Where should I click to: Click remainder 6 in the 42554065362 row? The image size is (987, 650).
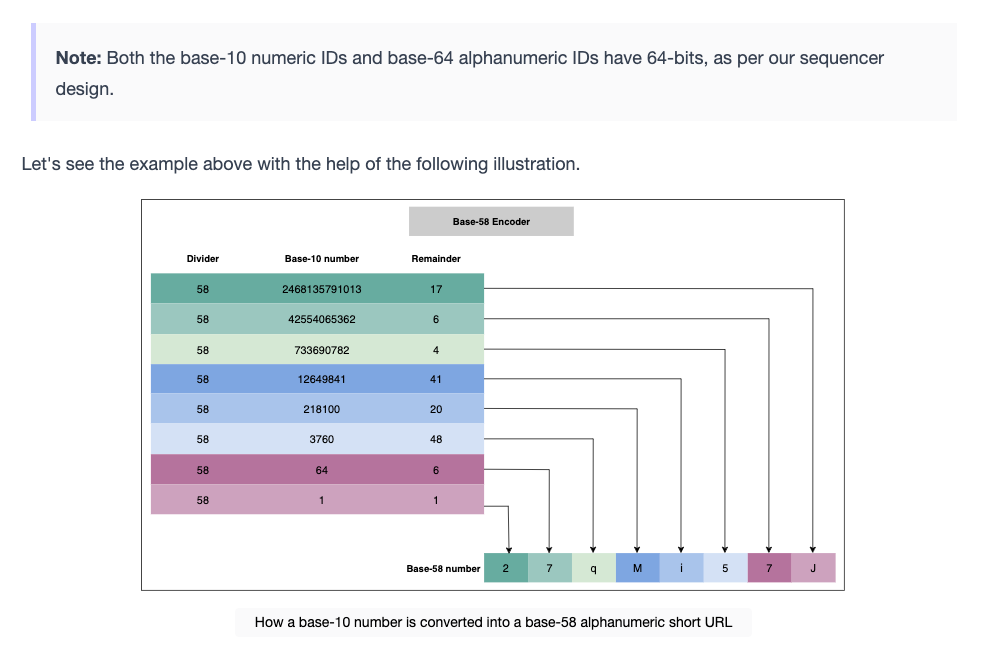[436, 320]
